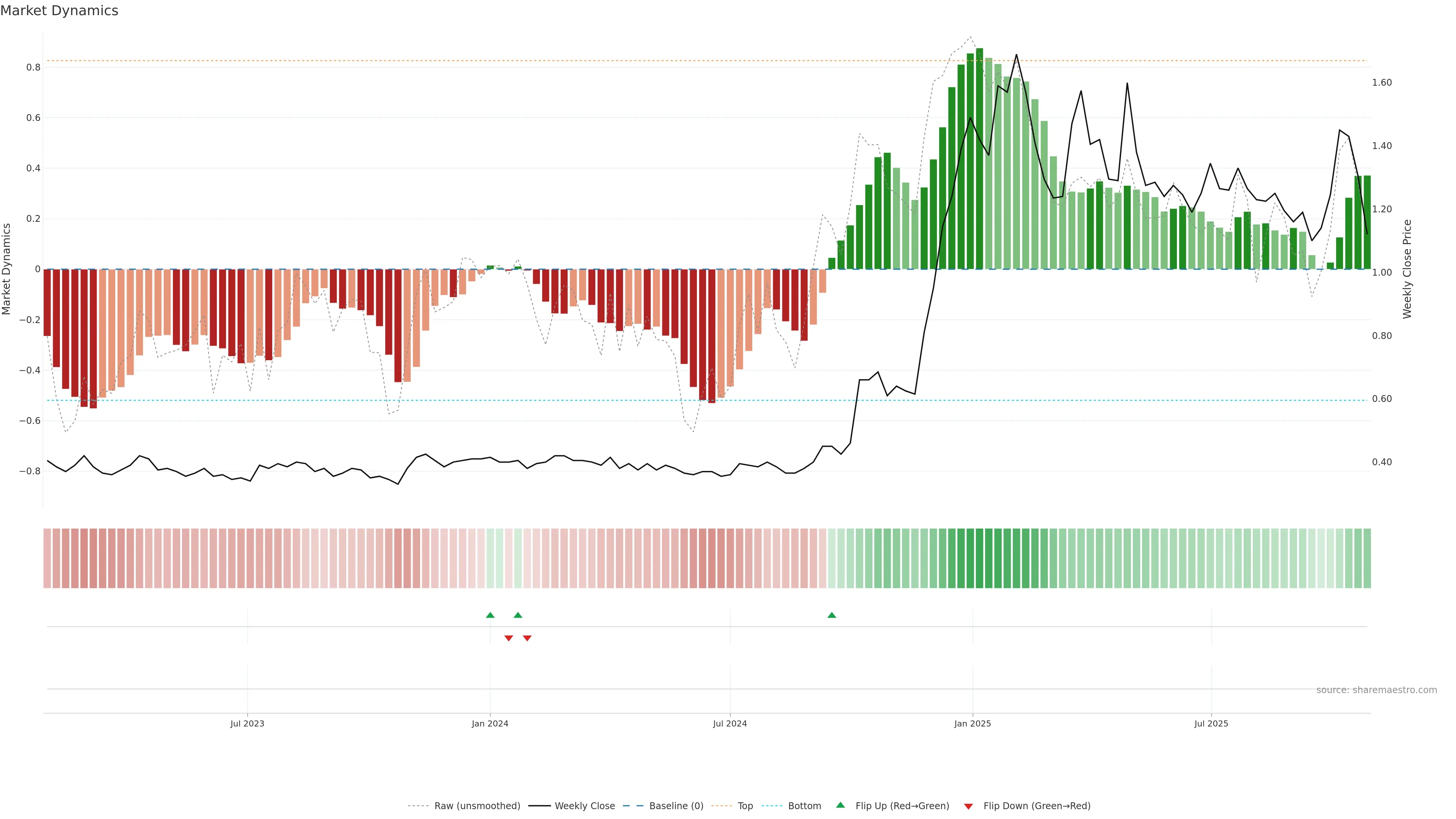The width and height of the screenshot is (1456, 819).
Task: Click the red triangle icon in the legend
Action: pyautogui.click(x=968, y=806)
